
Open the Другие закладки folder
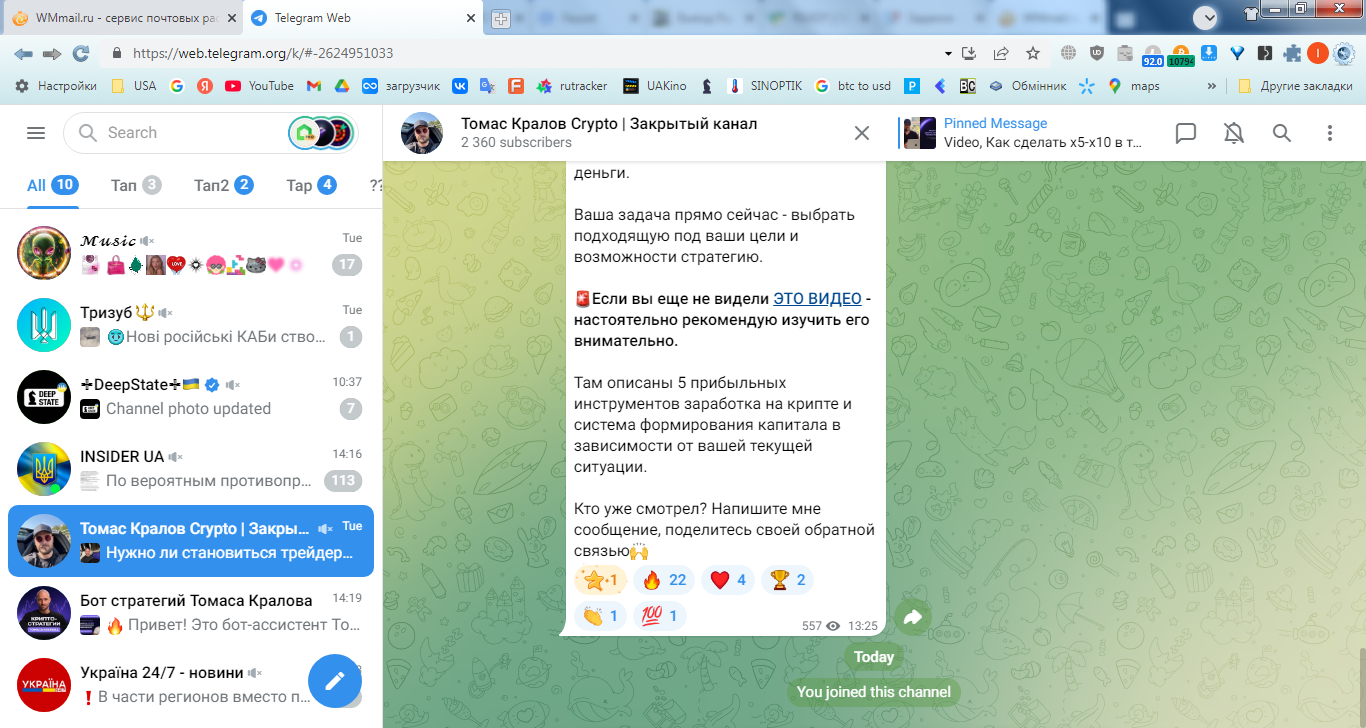[x=1295, y=86]
